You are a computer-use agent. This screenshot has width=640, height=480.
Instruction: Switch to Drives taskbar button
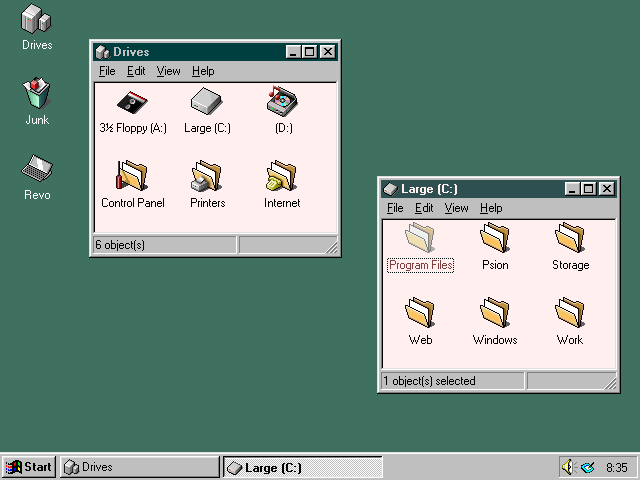[139, 467]
